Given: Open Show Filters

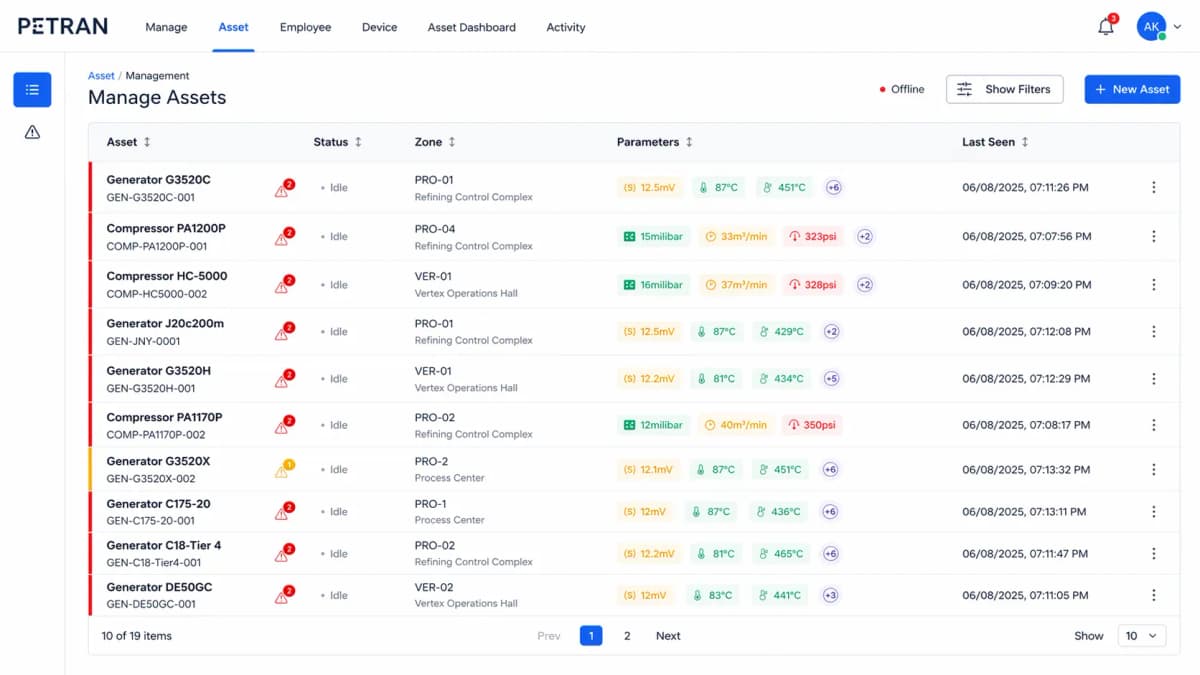Looking at the screenshot, I should pyautogui.click(x=1004, y=89).
